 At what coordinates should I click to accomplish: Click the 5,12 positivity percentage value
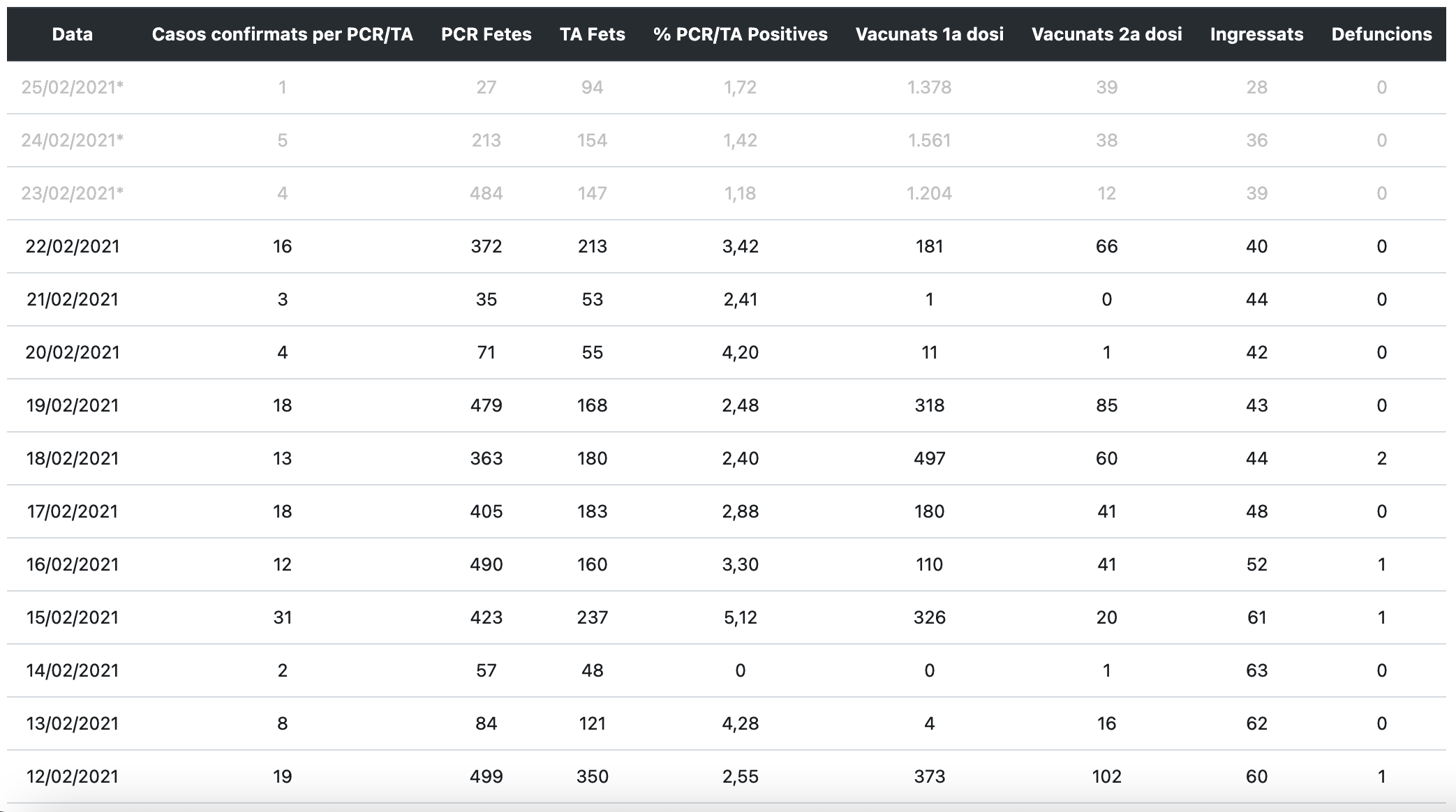pos(740,617)
